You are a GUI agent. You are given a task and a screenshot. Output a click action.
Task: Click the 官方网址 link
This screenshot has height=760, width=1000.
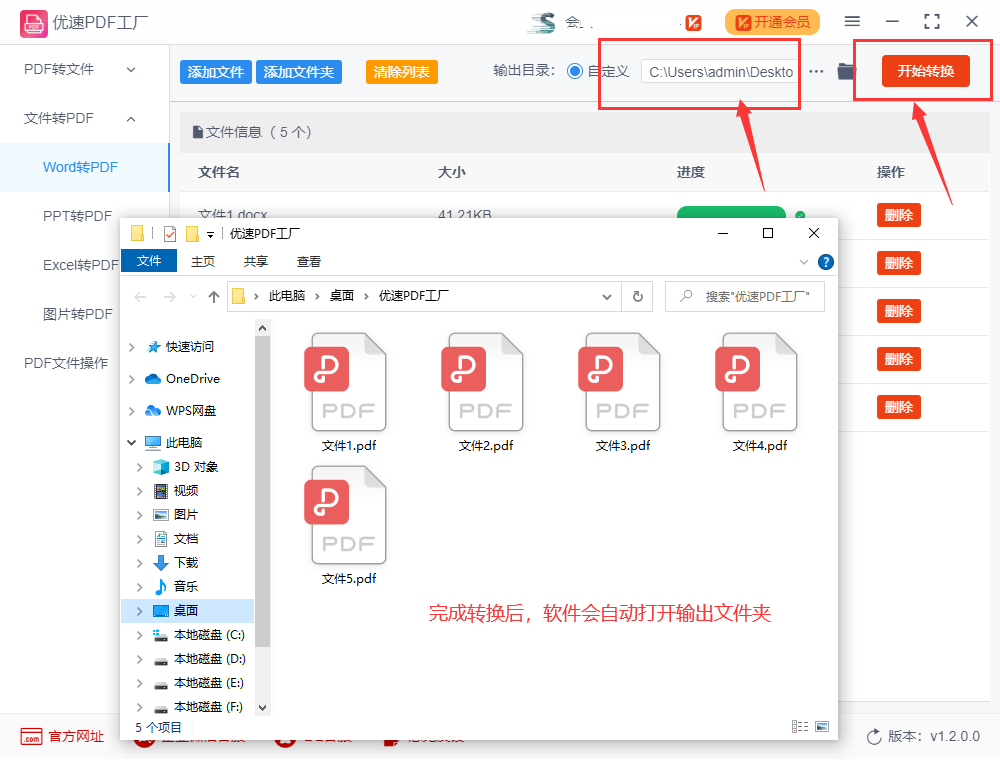[61, 737]
